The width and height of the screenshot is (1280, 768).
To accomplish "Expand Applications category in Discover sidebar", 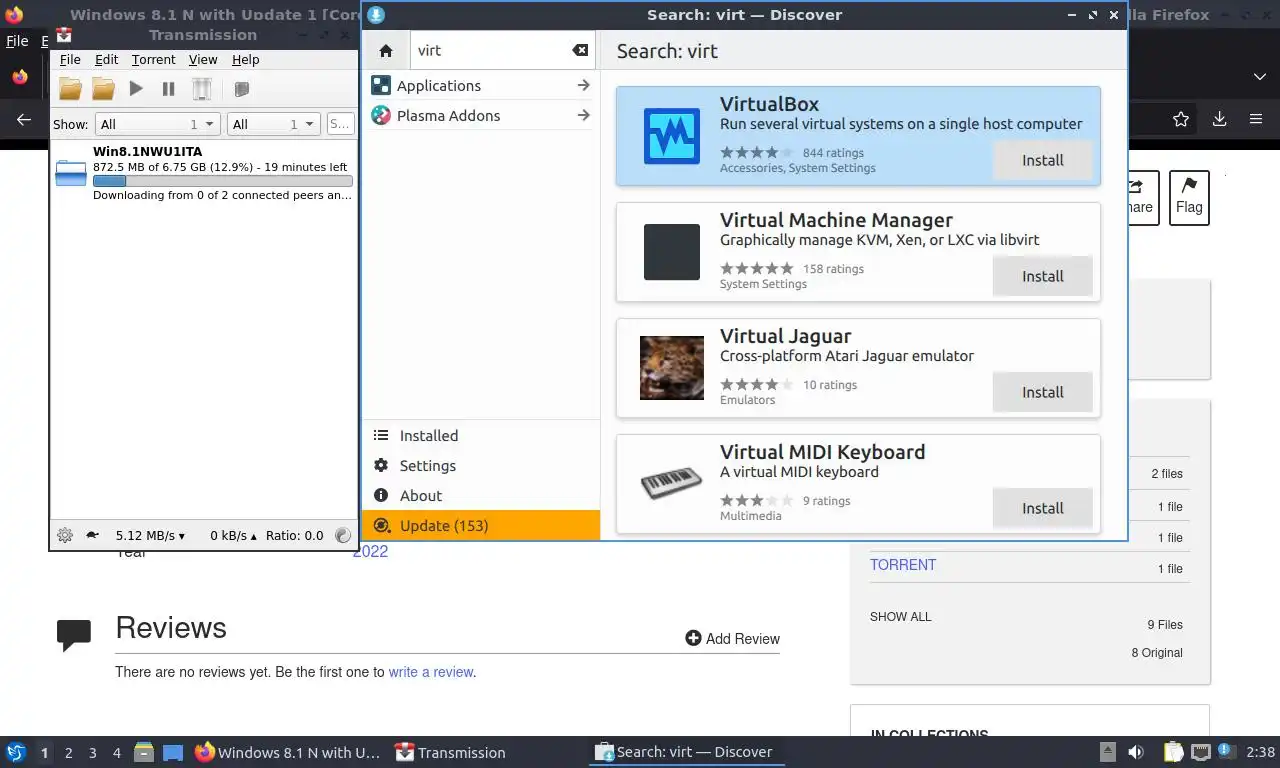I will pyautogui.click(x=481, y=85).
